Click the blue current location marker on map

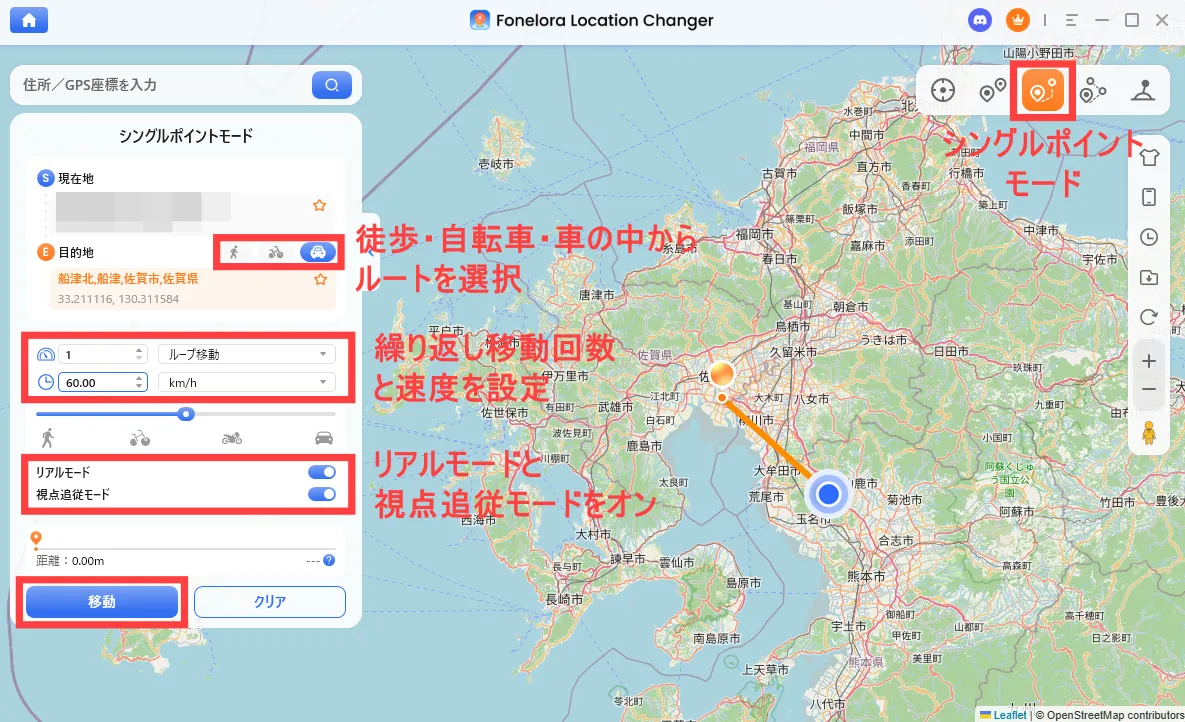coord(828,494)
